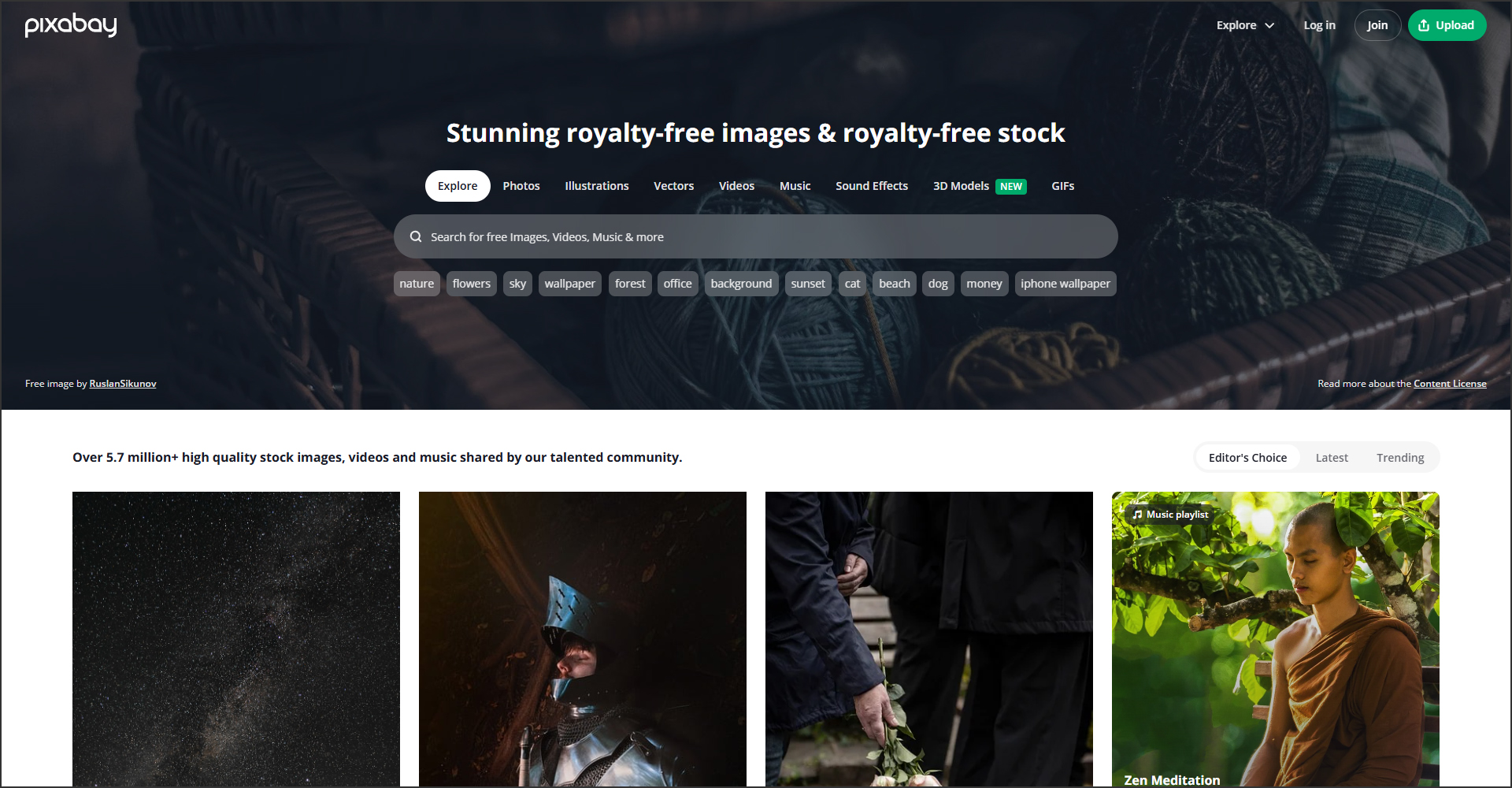
Task: Click the Pixabay logo
Action: tap(71, 25)
